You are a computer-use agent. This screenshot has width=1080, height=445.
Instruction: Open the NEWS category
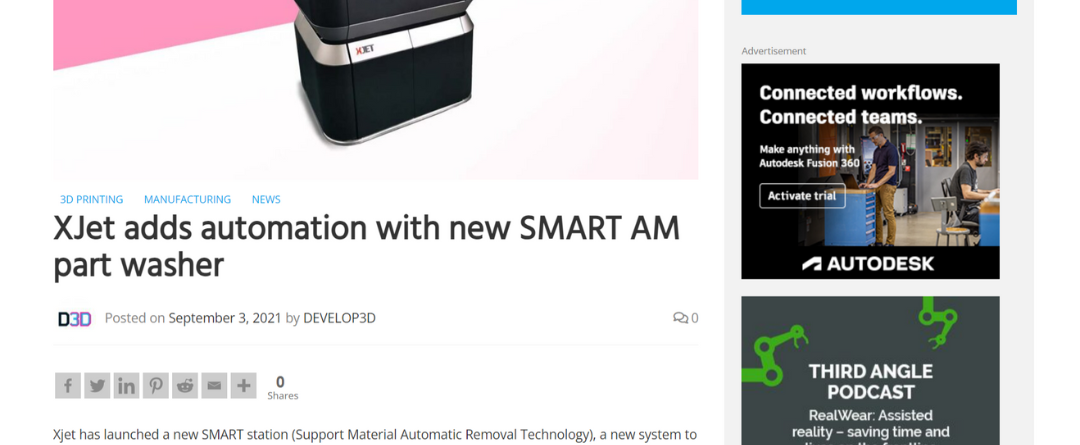point(266,199)
